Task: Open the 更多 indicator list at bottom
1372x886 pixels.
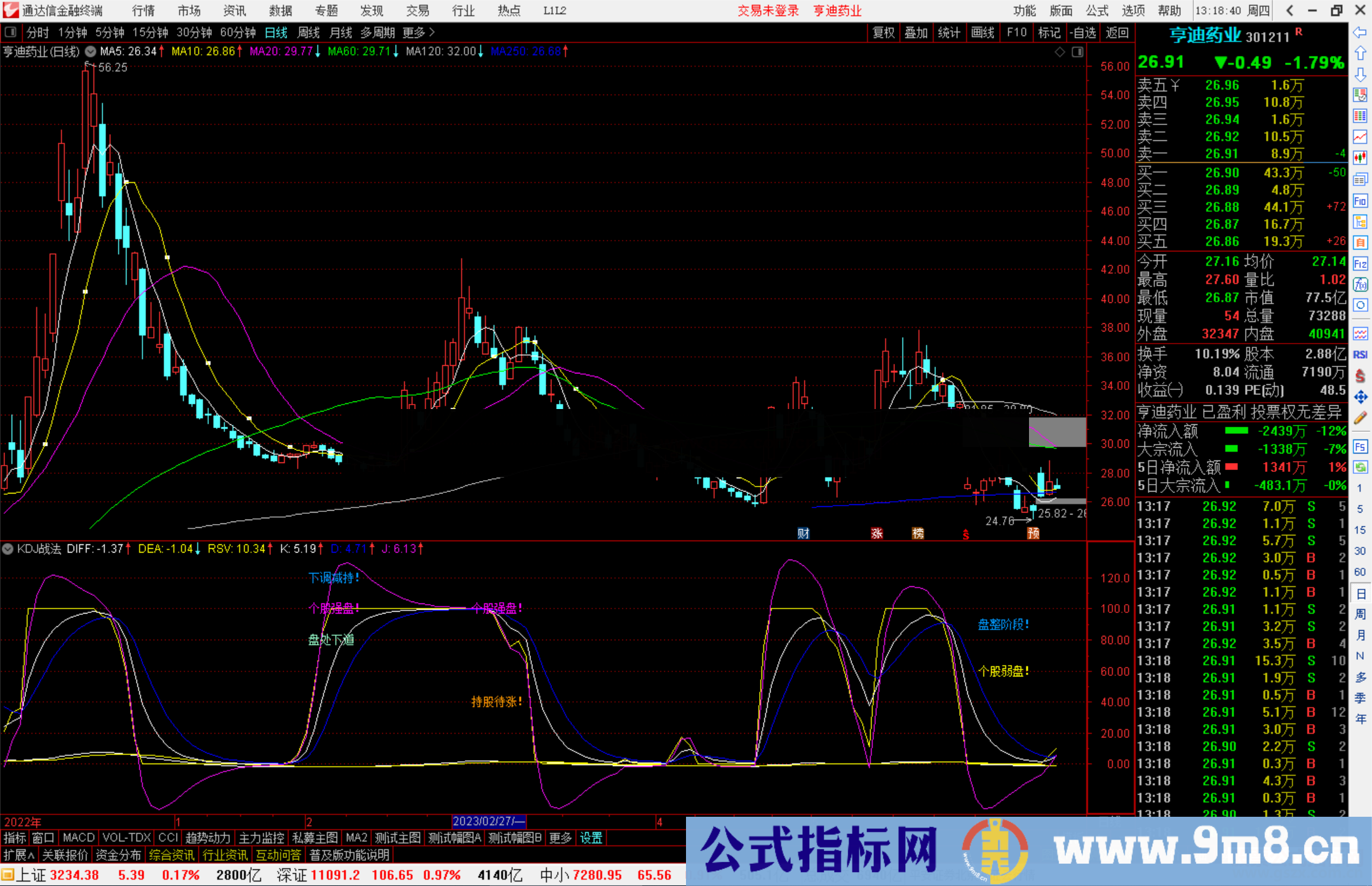Action: (x=559, y=838)
